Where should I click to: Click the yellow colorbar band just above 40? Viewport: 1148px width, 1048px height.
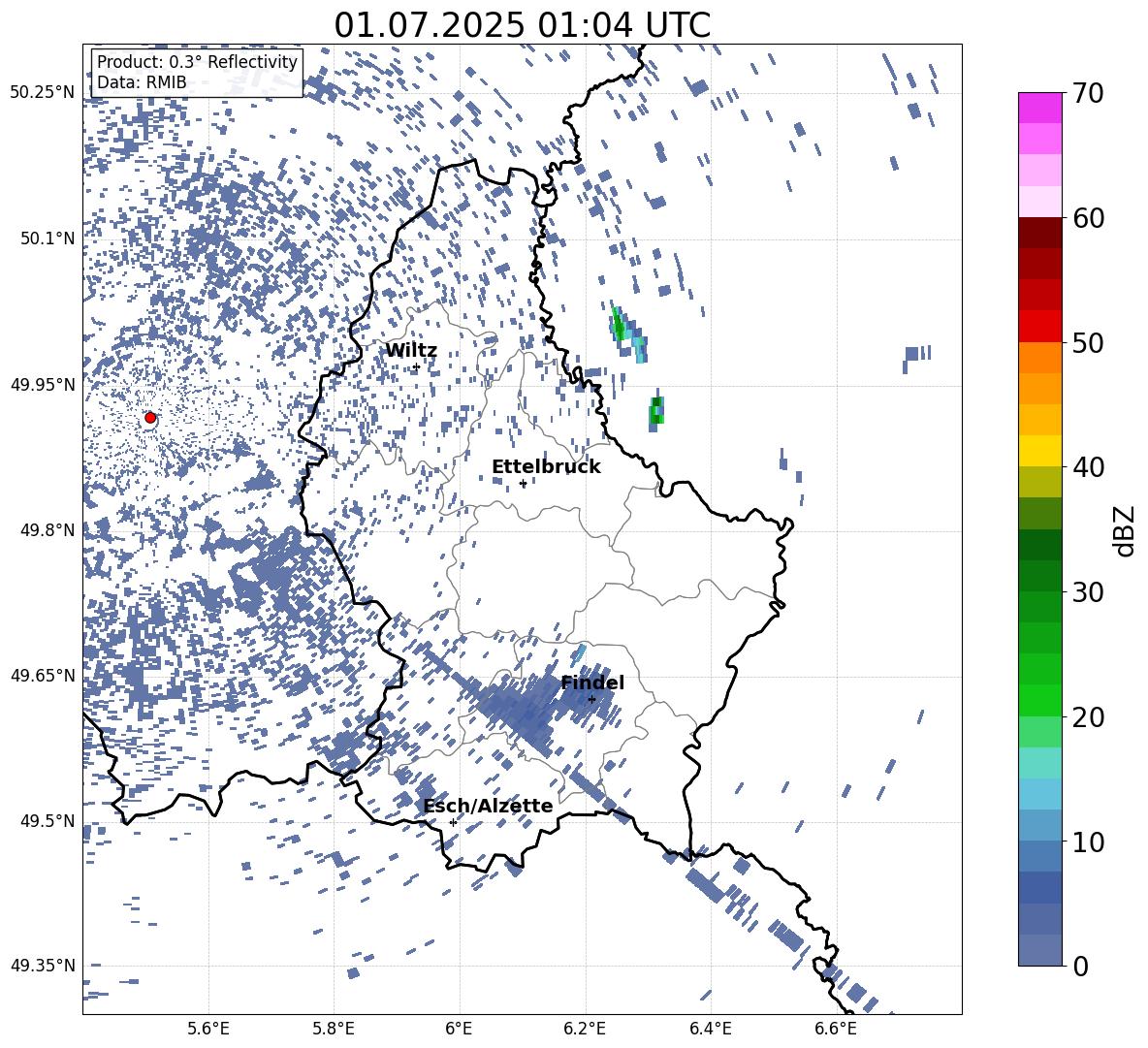1039,451
